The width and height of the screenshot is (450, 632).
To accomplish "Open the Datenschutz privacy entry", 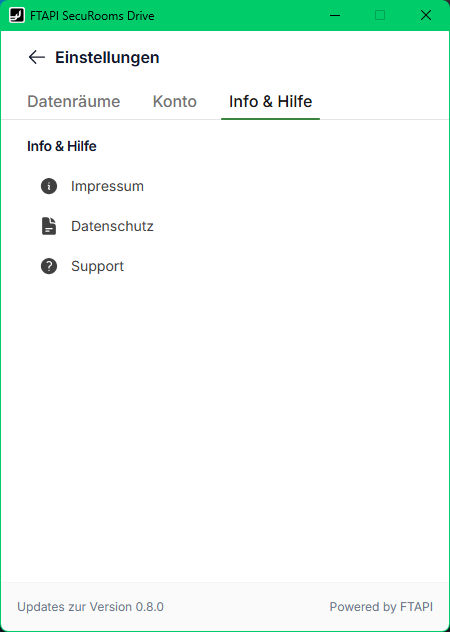I will (112, 226).
